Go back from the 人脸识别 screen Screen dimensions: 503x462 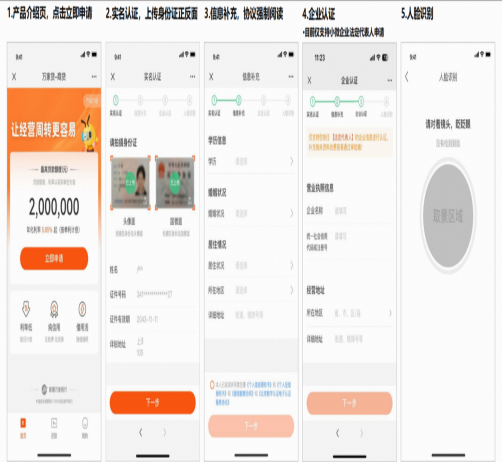tap(407, 77)
